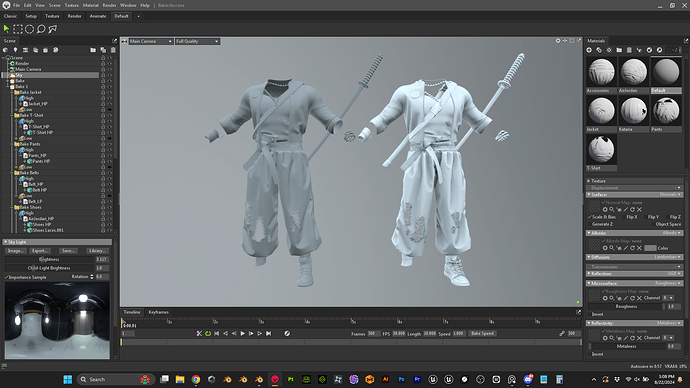Add bake project icon in Scene toolbar
The image size is (690, 388).
pos(45,50)
